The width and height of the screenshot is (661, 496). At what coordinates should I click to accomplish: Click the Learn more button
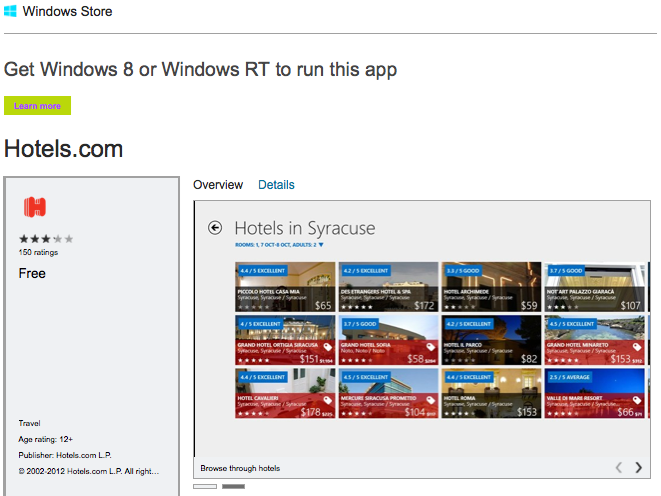(38, 105)
